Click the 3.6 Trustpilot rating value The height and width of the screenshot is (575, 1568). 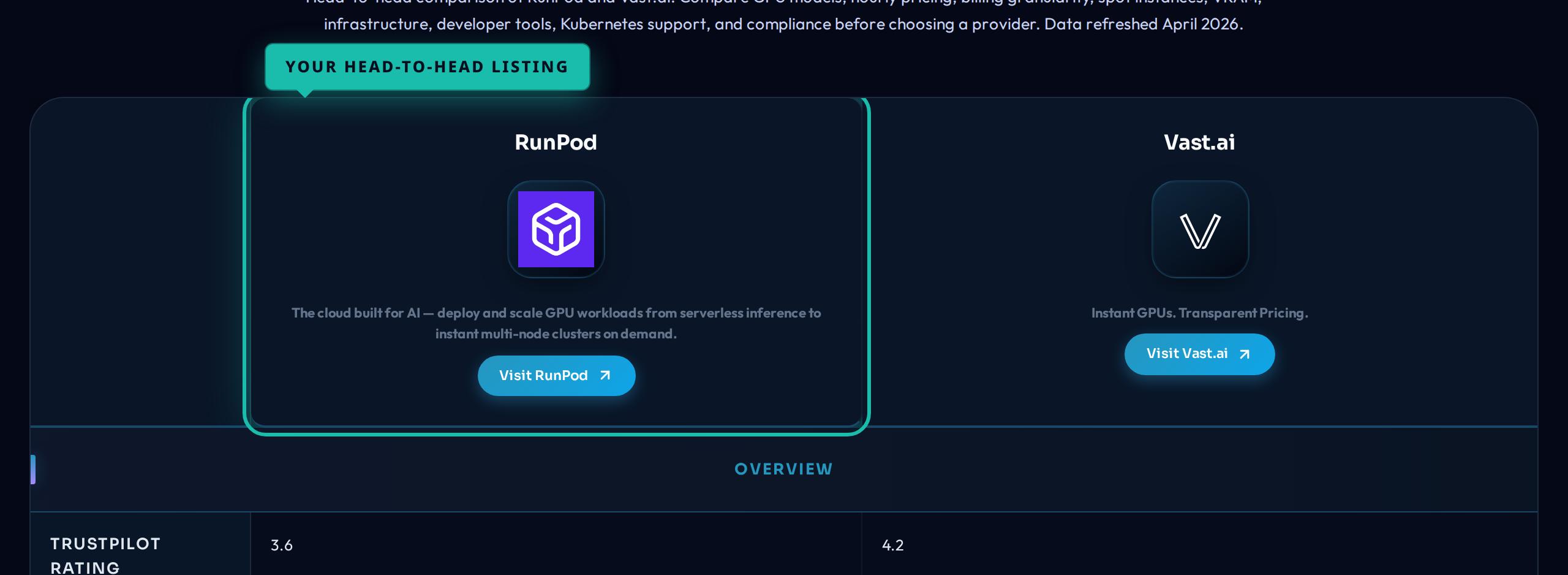pos(282,545)
